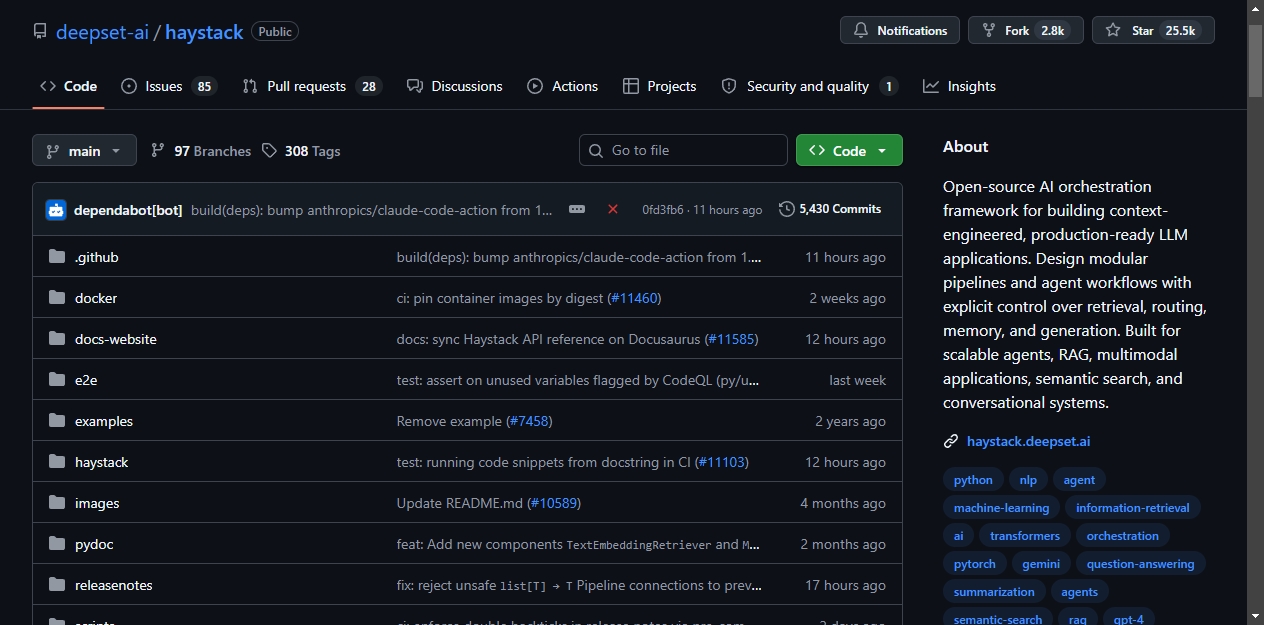Image resolution: width=1264 pixels, height=625 pixels.
Task: Open the Star button with 25.5k count
Action: [1153, 31]
